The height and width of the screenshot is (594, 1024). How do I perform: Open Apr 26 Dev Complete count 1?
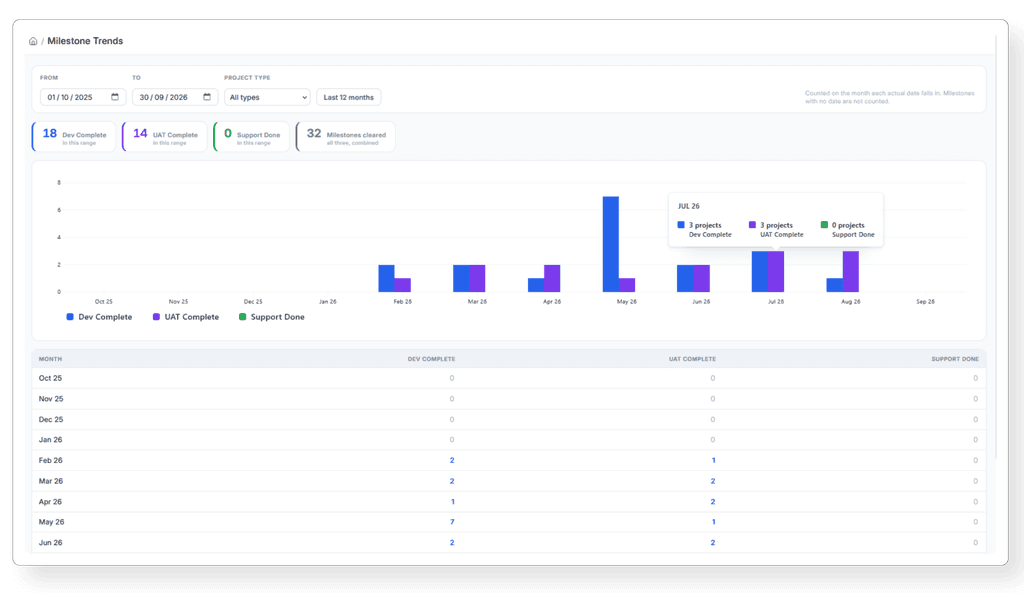pos(453,502)
